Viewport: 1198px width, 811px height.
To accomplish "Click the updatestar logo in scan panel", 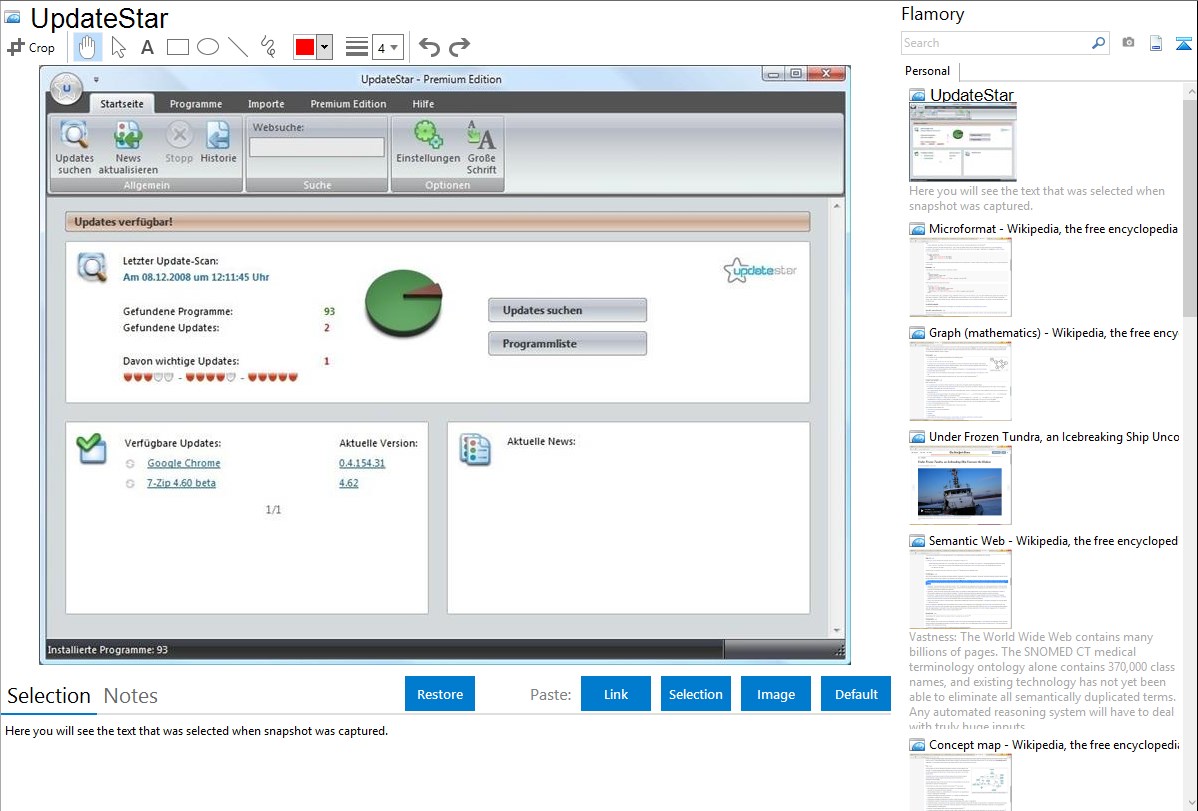I will [x=760, y=270].
